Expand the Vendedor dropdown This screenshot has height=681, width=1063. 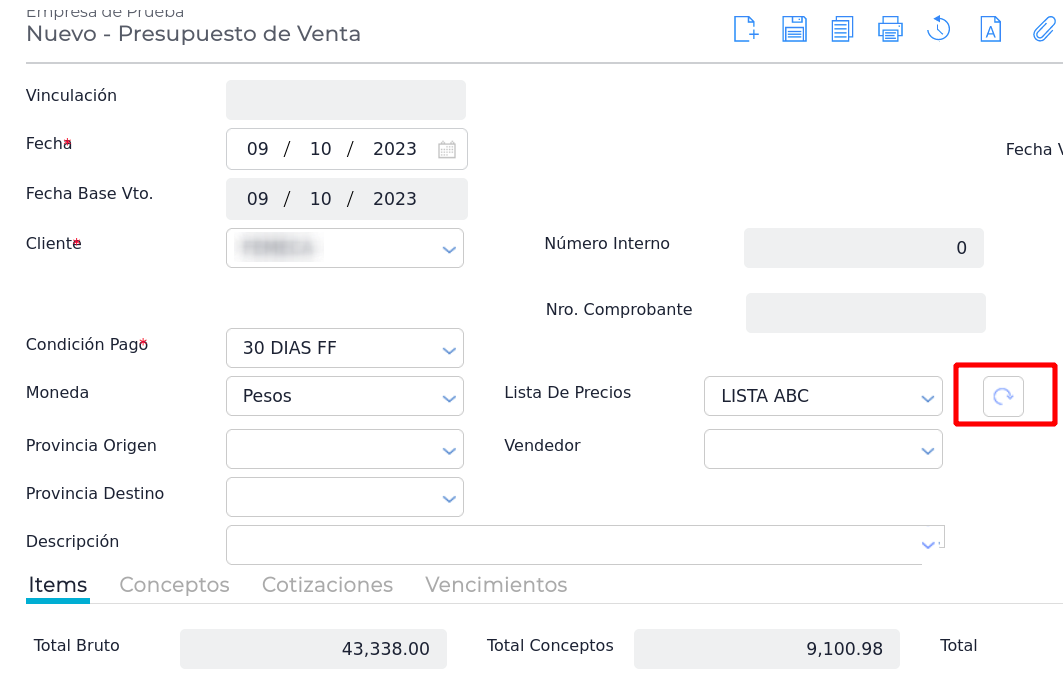click(x=927, y=450)
